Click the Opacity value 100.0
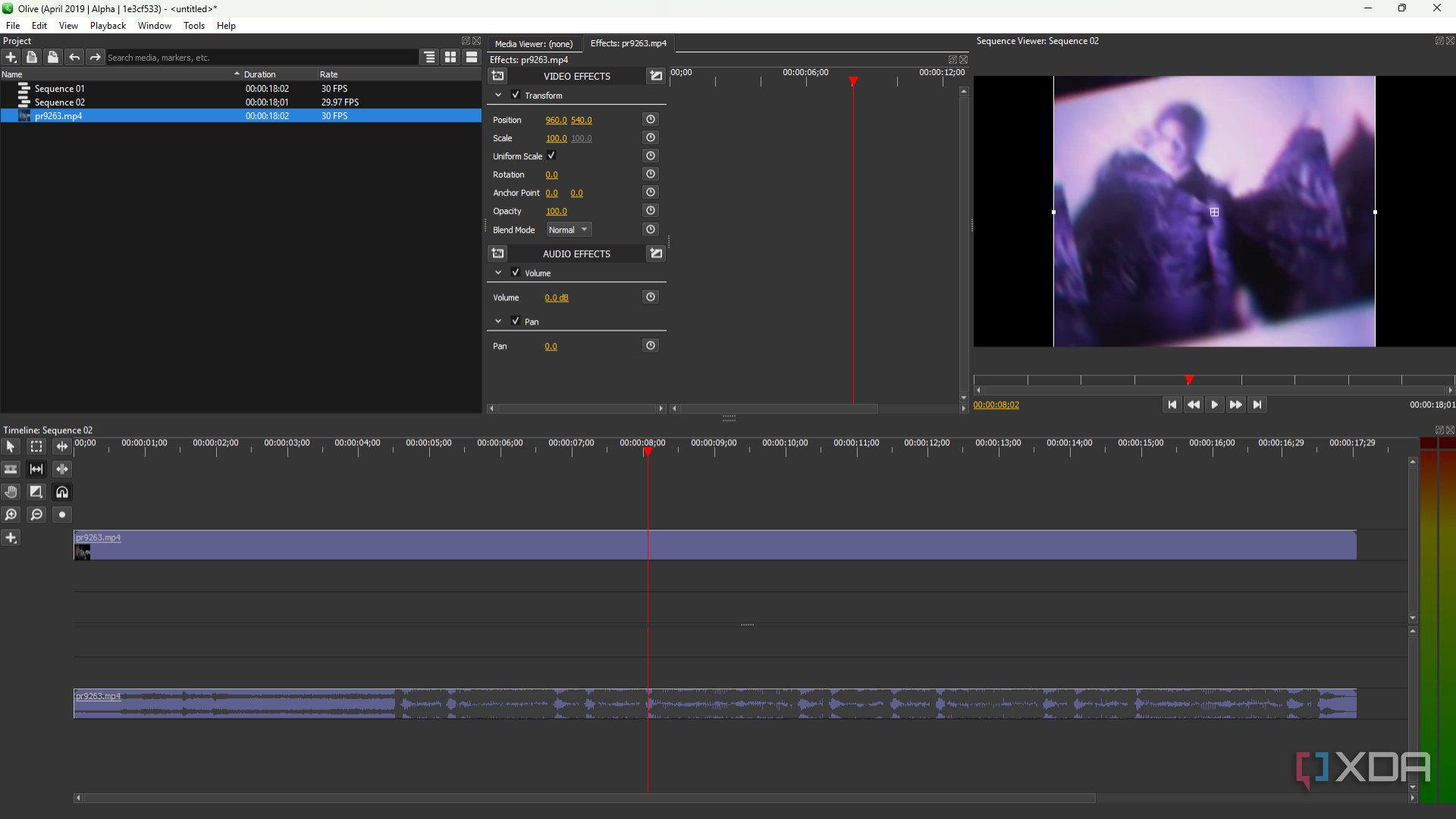The height and width of the screenshot is (819, 1456). 557,212
